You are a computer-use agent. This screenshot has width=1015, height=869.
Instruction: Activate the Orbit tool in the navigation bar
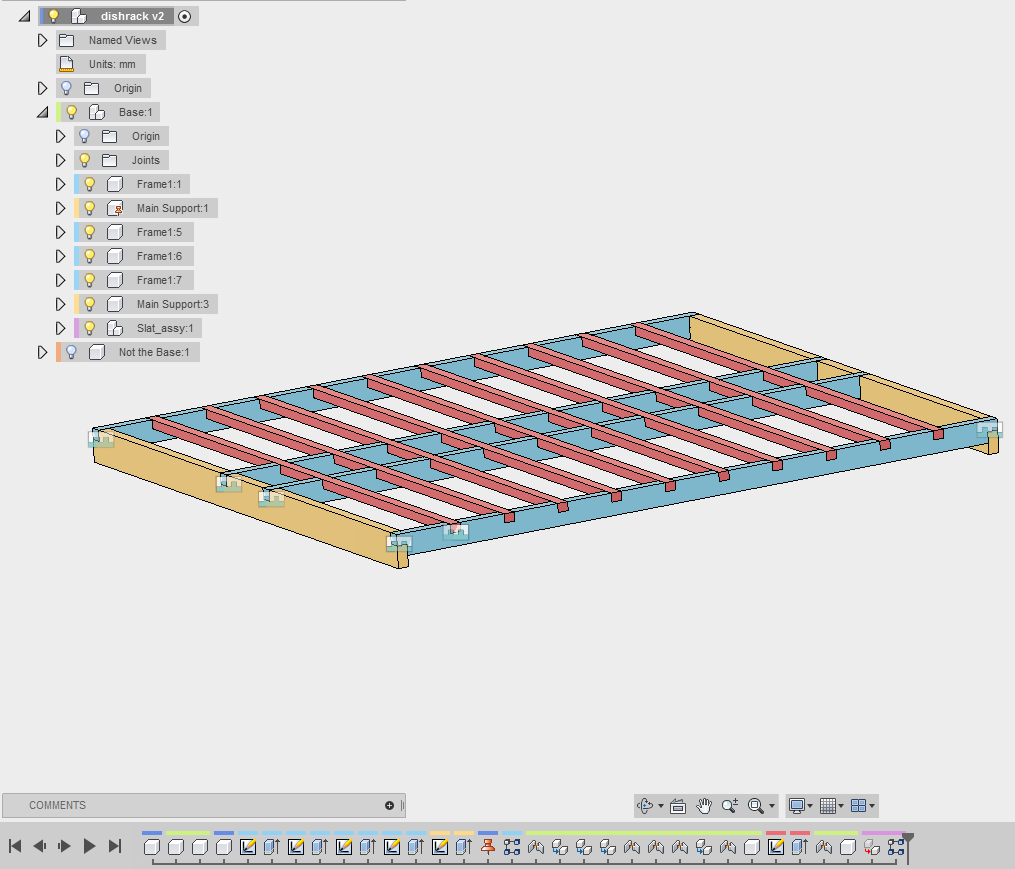(645, 806)
